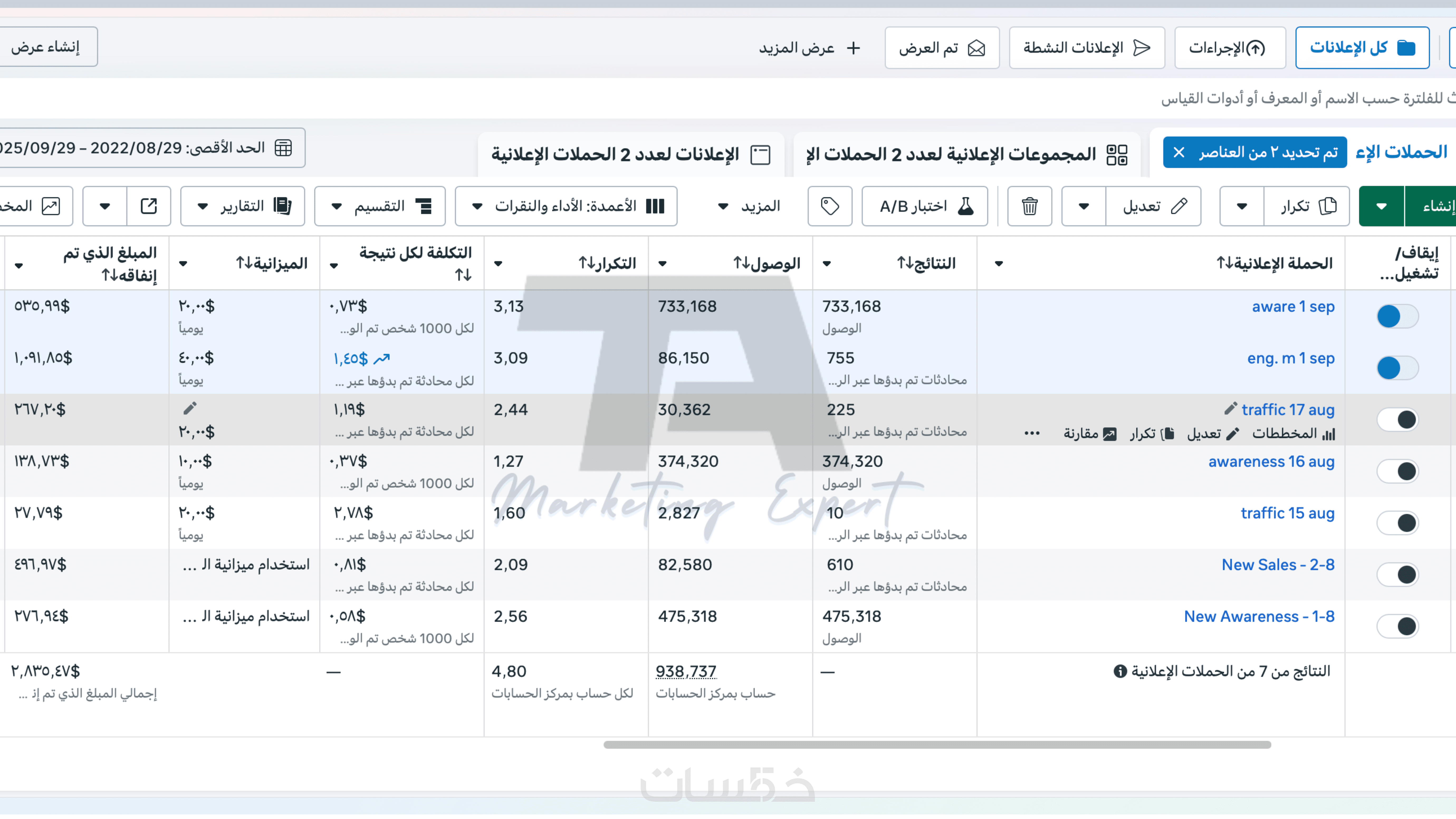Click the تكرار duplicate toolbar button
The image size is (1456, 819).
[1307, 206]
